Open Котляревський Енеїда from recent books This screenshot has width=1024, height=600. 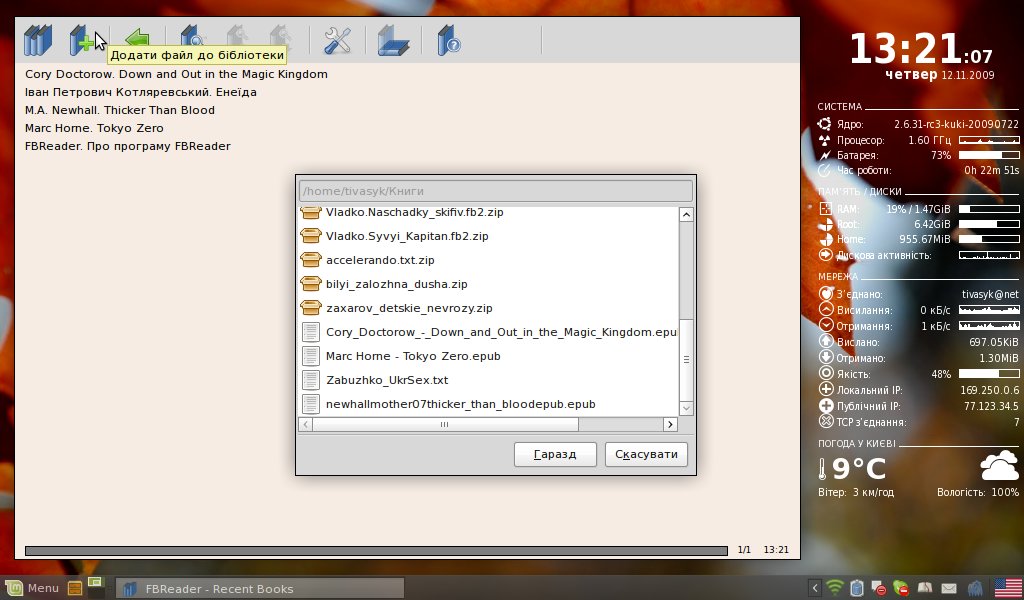pos(140,92)
